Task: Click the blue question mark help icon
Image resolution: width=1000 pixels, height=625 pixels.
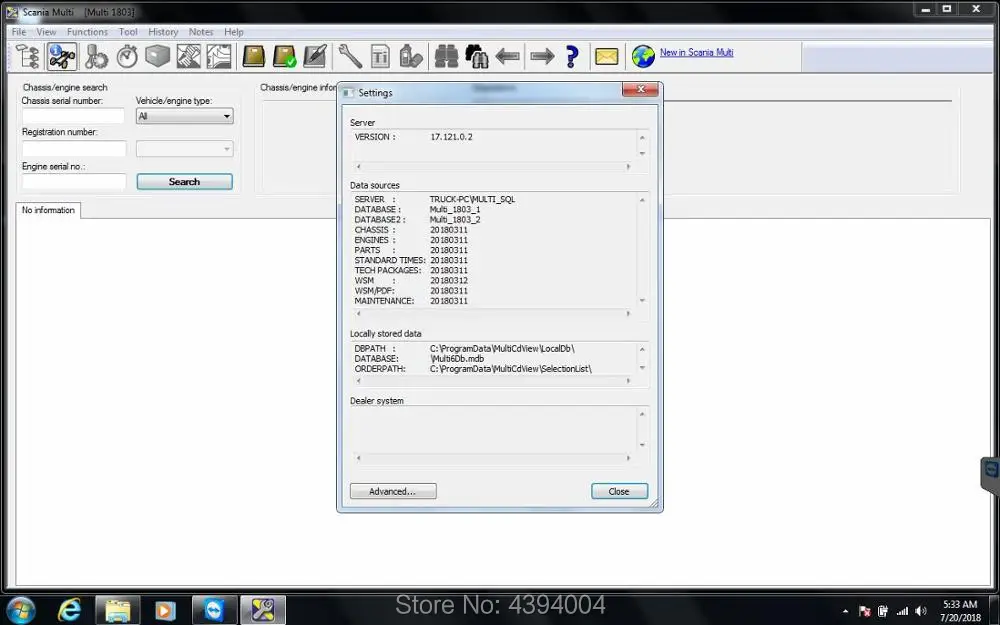Action: pyautogui.click(x=572, y=56)
